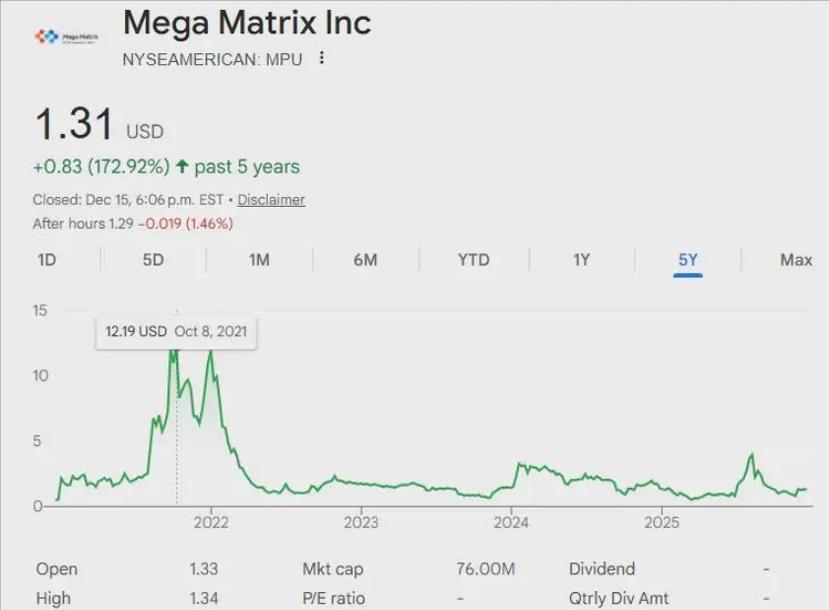This screenshot has width=829, height=610.
Task: View the 1Y chart range
Action: [581, 260]
